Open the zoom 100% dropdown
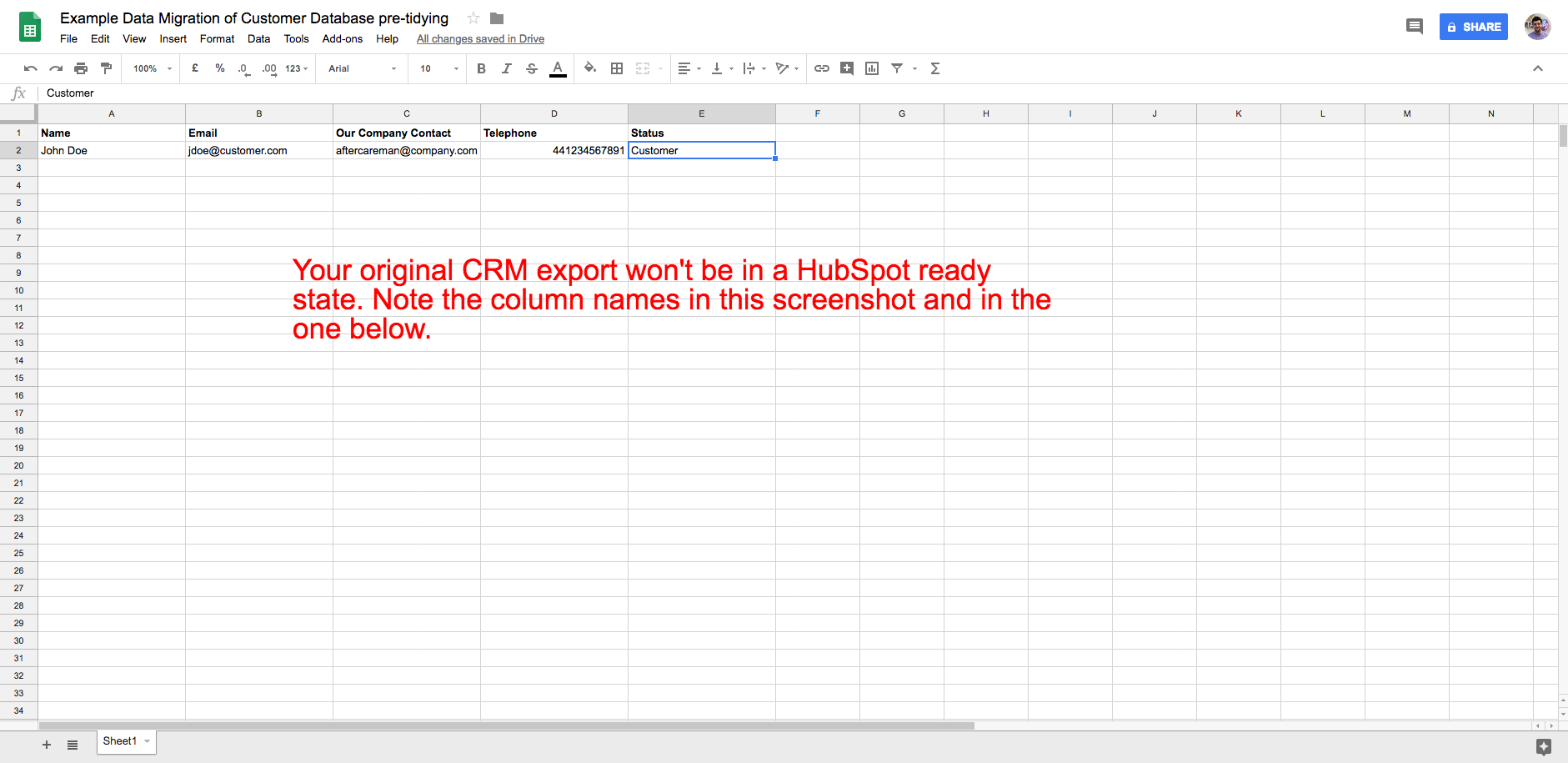1568x763 pixels. tap(152, 68)
